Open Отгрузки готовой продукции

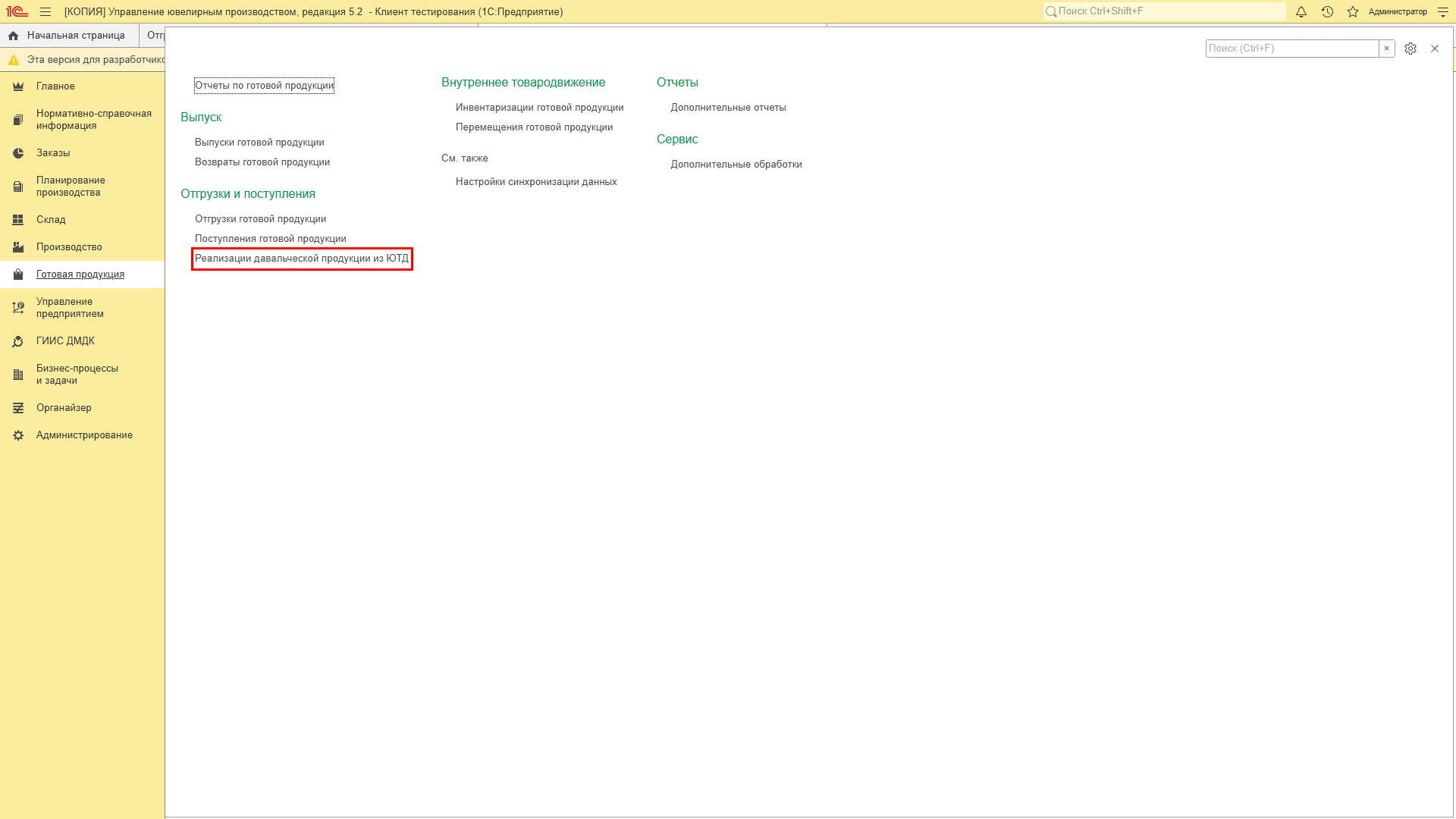coord(260,219)
